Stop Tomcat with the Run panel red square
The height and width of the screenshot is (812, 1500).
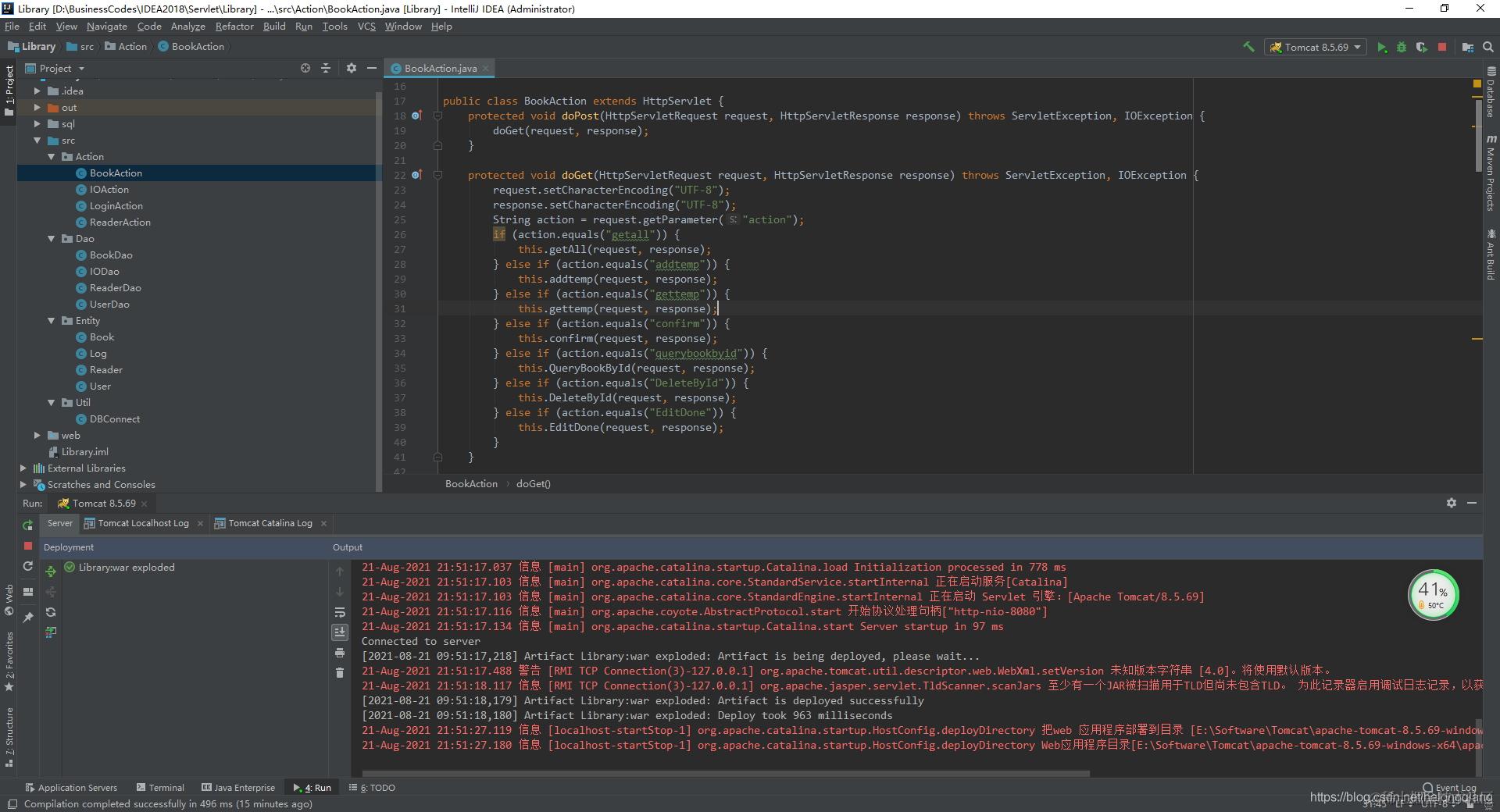pos(28,546)
